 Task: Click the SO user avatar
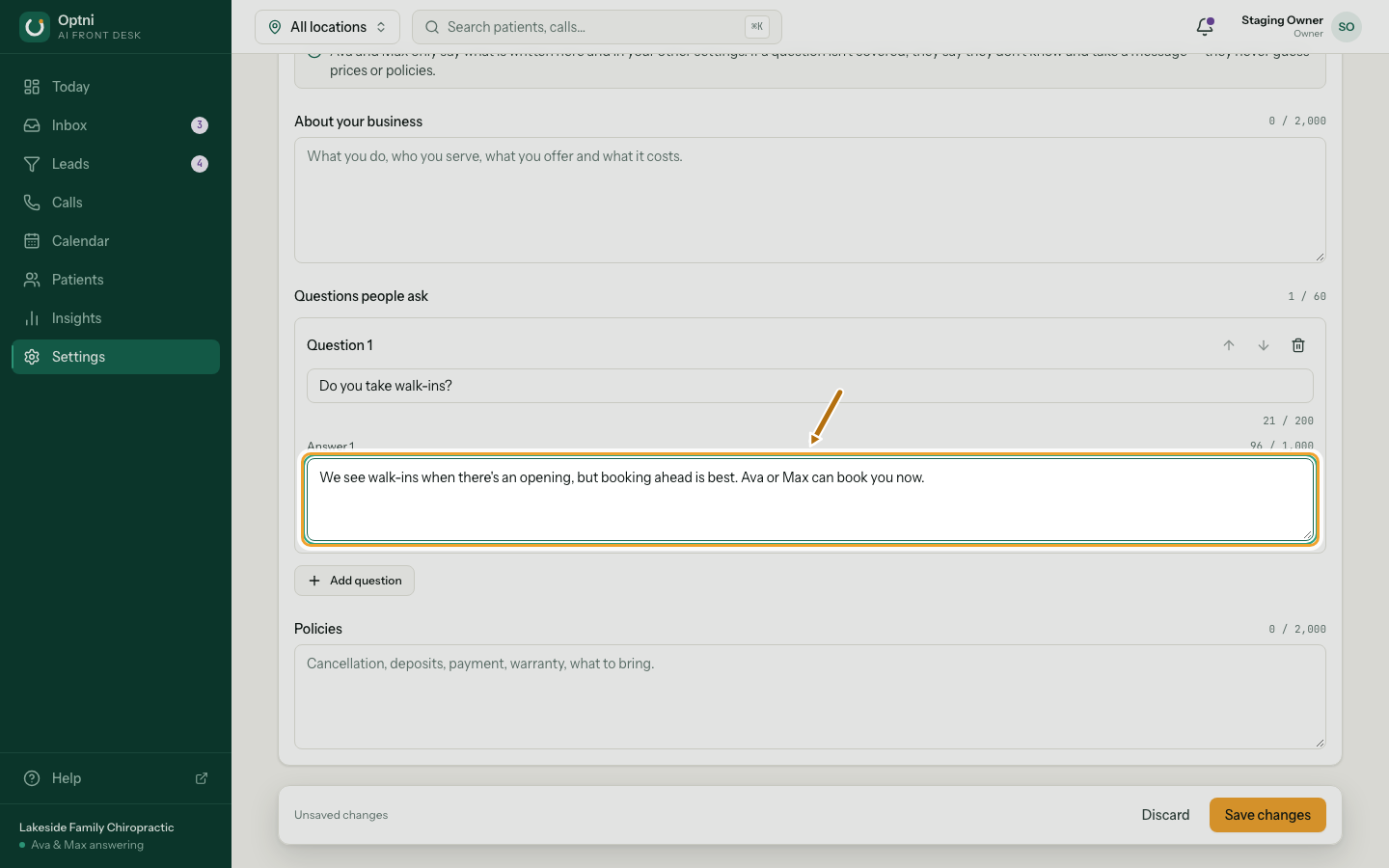tap(1347, 27)
